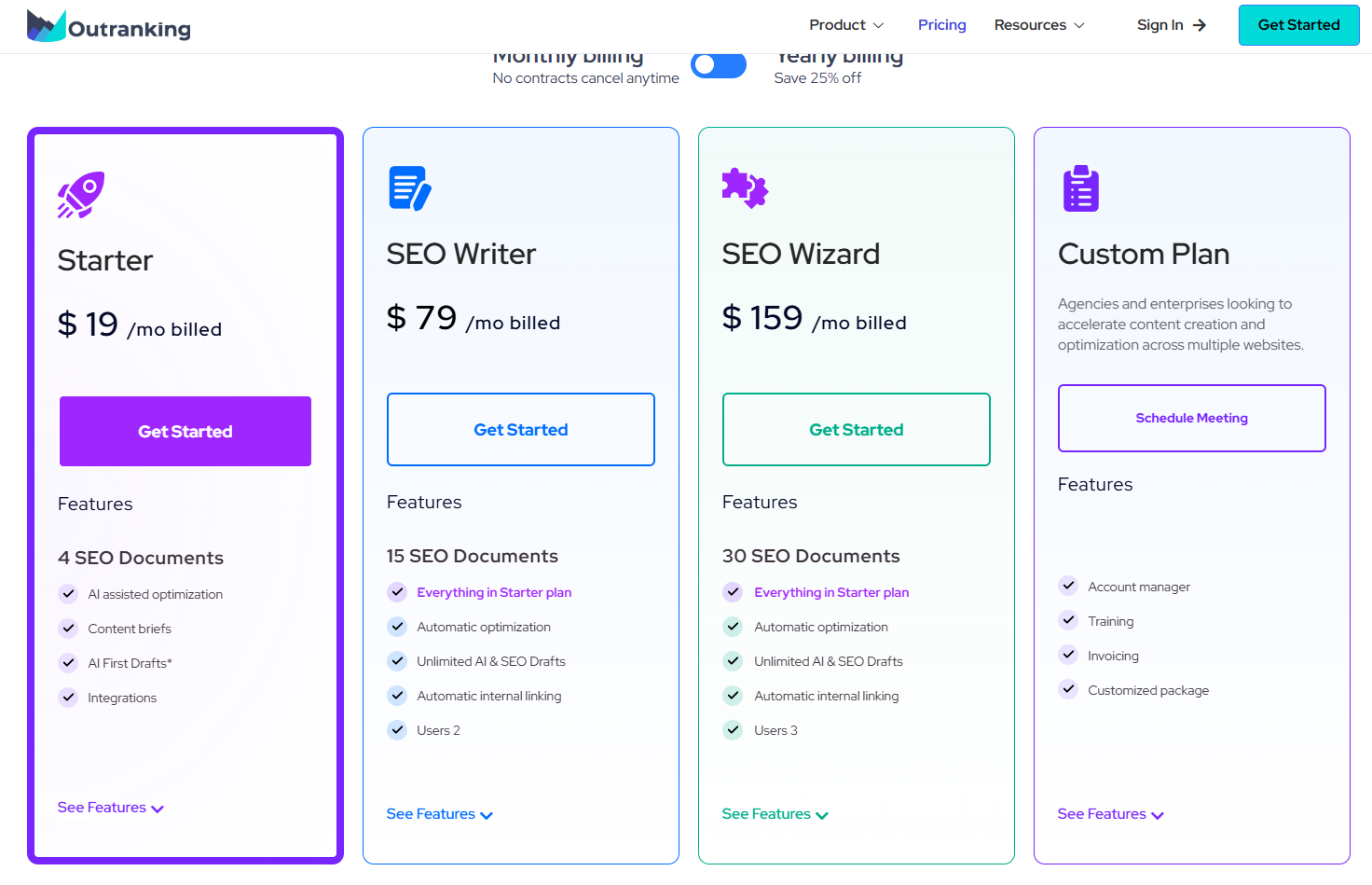Click the purple Starter Get Started button

coord(185,431)
